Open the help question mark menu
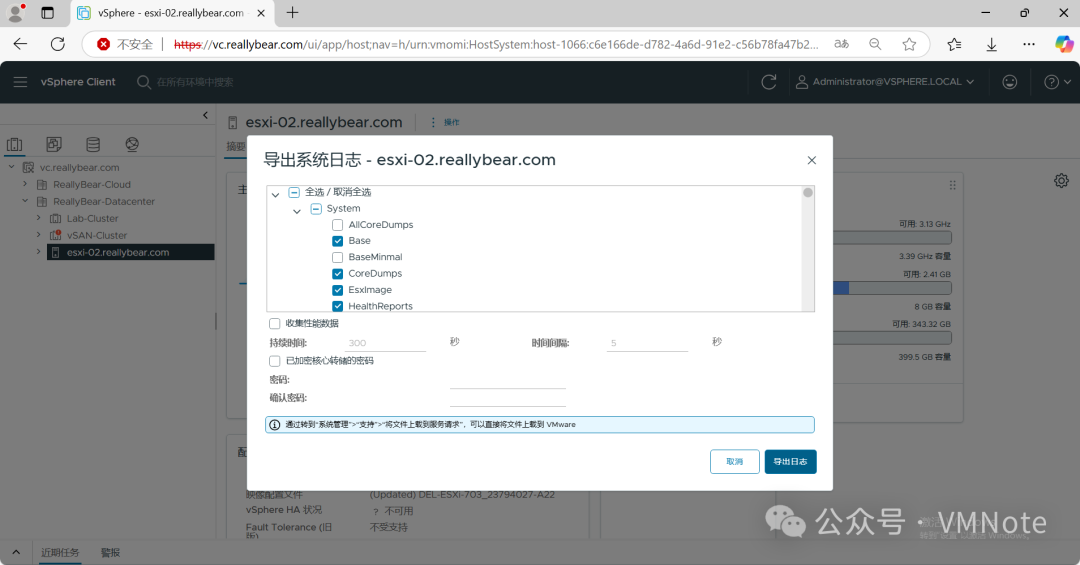Image resolution: width=1080 pixels, height=565 pixels. point(1057,82)
